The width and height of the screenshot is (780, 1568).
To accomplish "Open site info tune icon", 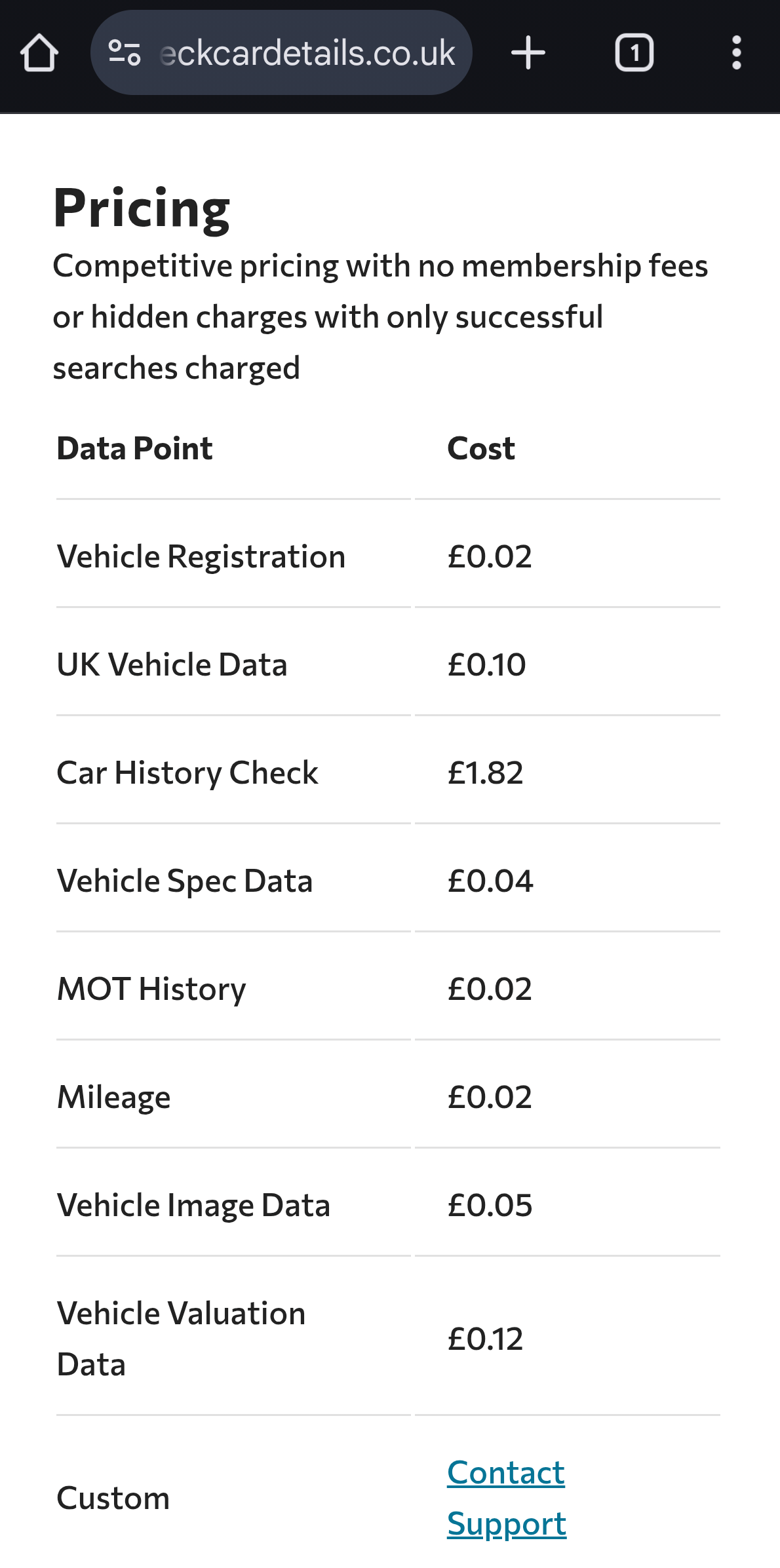I will pos(125,53).
